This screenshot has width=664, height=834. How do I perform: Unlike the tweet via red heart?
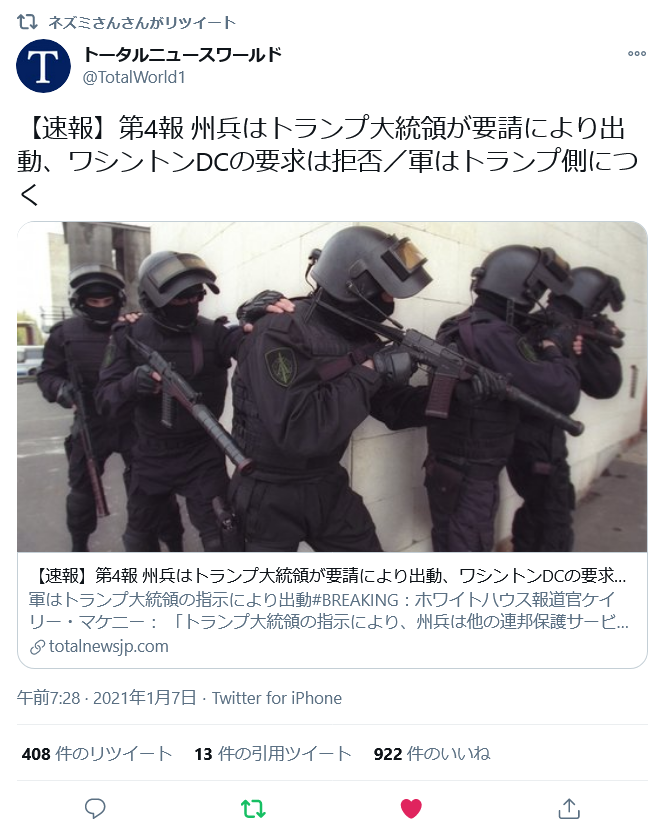tap(411, 808)
